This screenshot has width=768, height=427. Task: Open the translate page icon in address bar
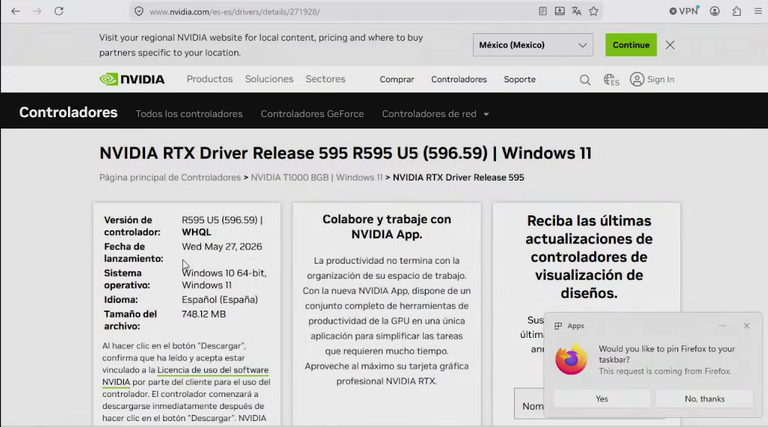(x=576, y=11)
